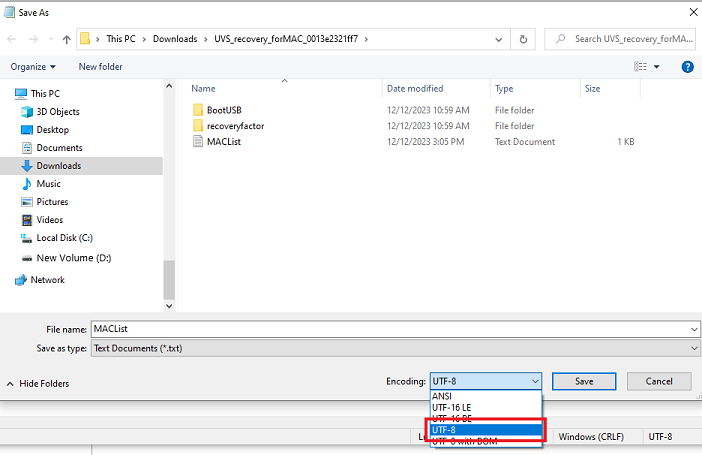702x455 pixels.
Task: Click the recoveryfactor folder icon
Action: click(x=198, y=126)
